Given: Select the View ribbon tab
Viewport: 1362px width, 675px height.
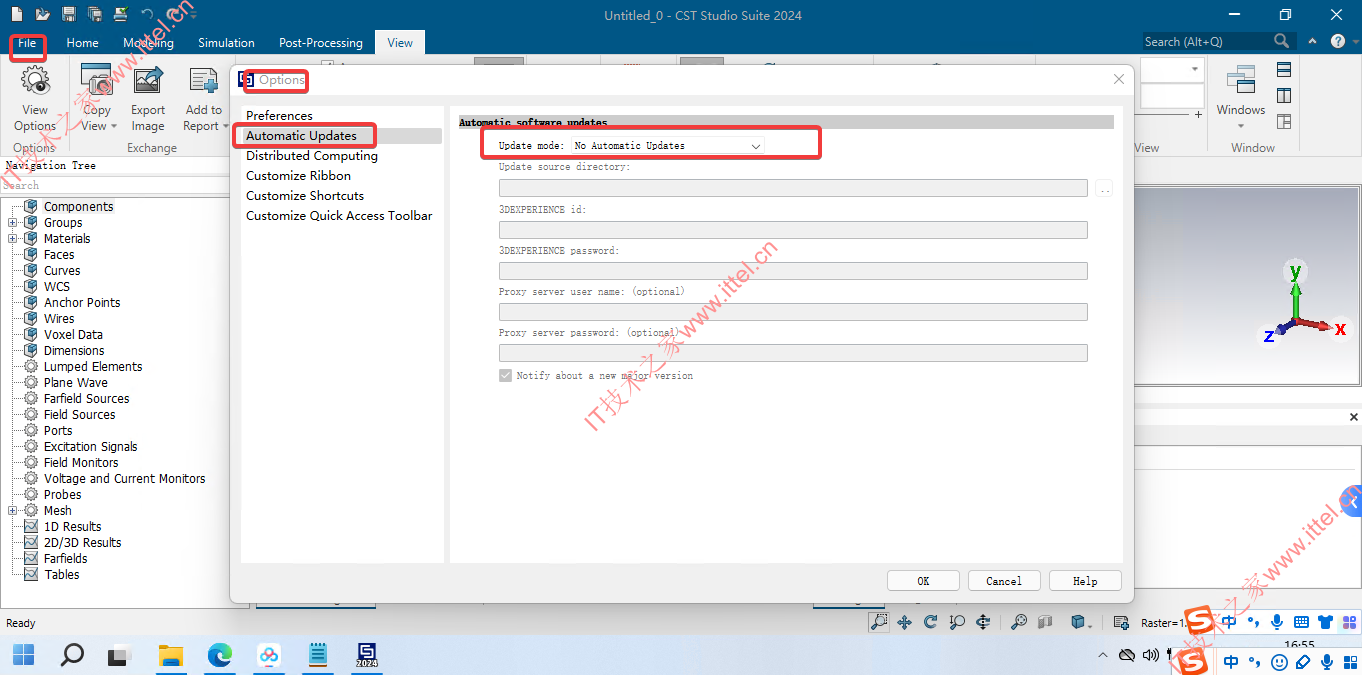Looking at the screenshot, I should (400, 43).
